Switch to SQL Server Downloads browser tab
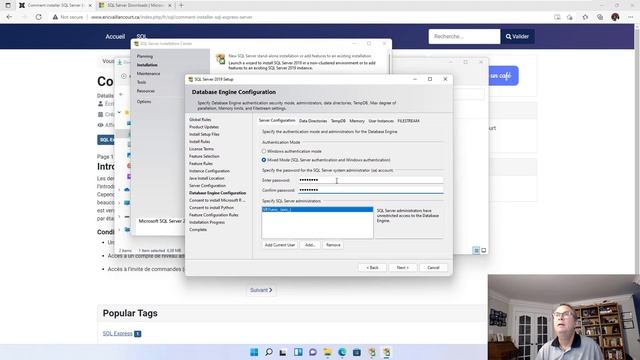Image resolution: width=640 pixels, height=360 pixels. pyautogui.click(x=135, y=5)
